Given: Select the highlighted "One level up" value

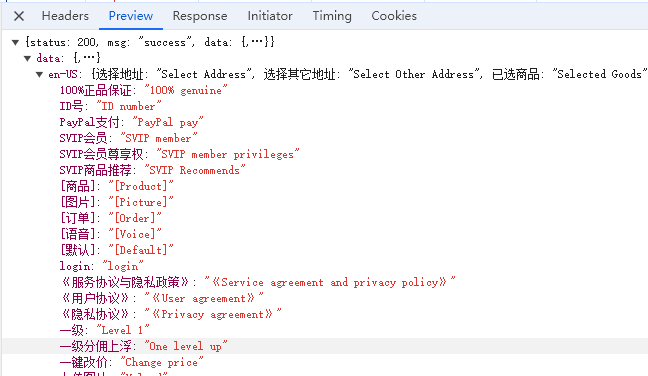Looking at the screenshot, I should (x=186, y=346).
